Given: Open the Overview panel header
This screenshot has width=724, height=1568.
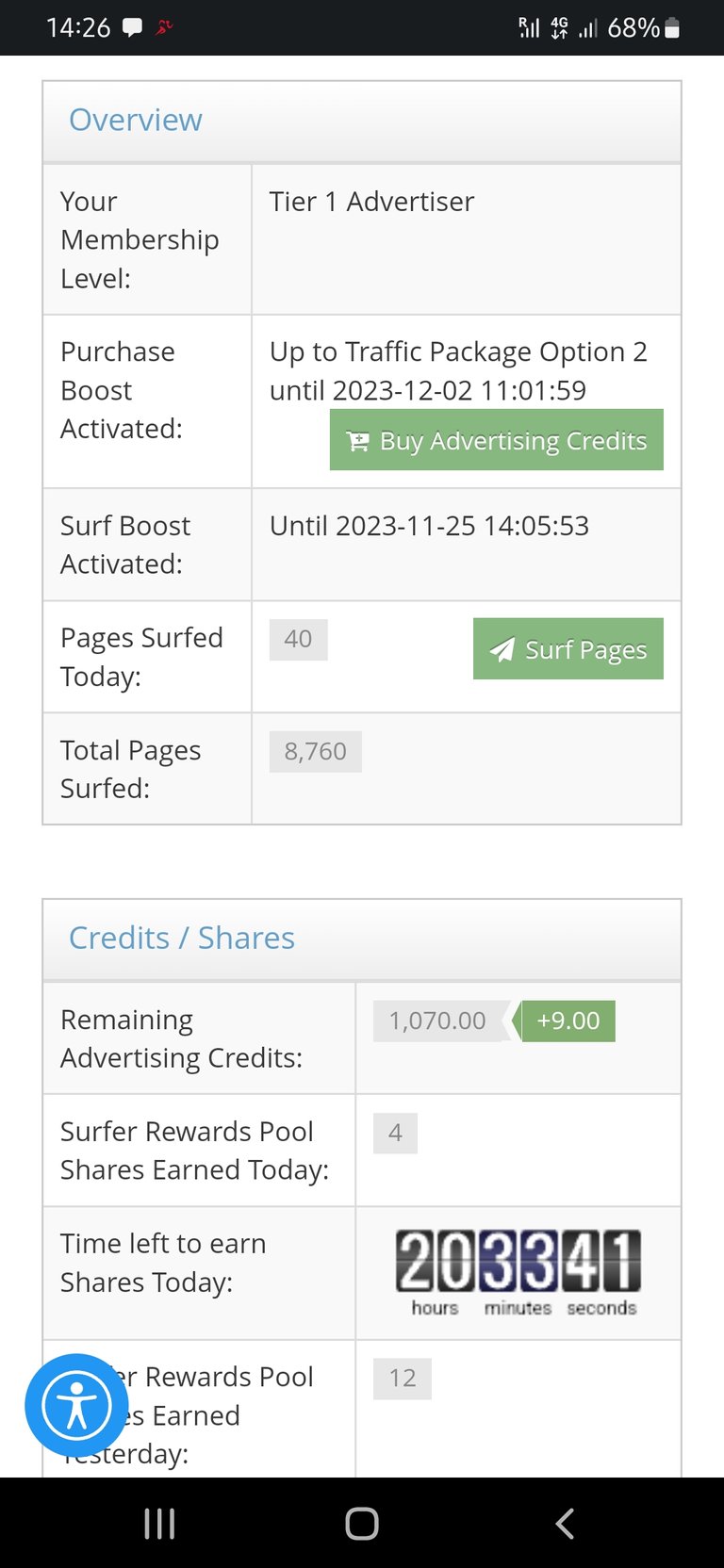Looking at the screenshot, I should coord(362,122).
